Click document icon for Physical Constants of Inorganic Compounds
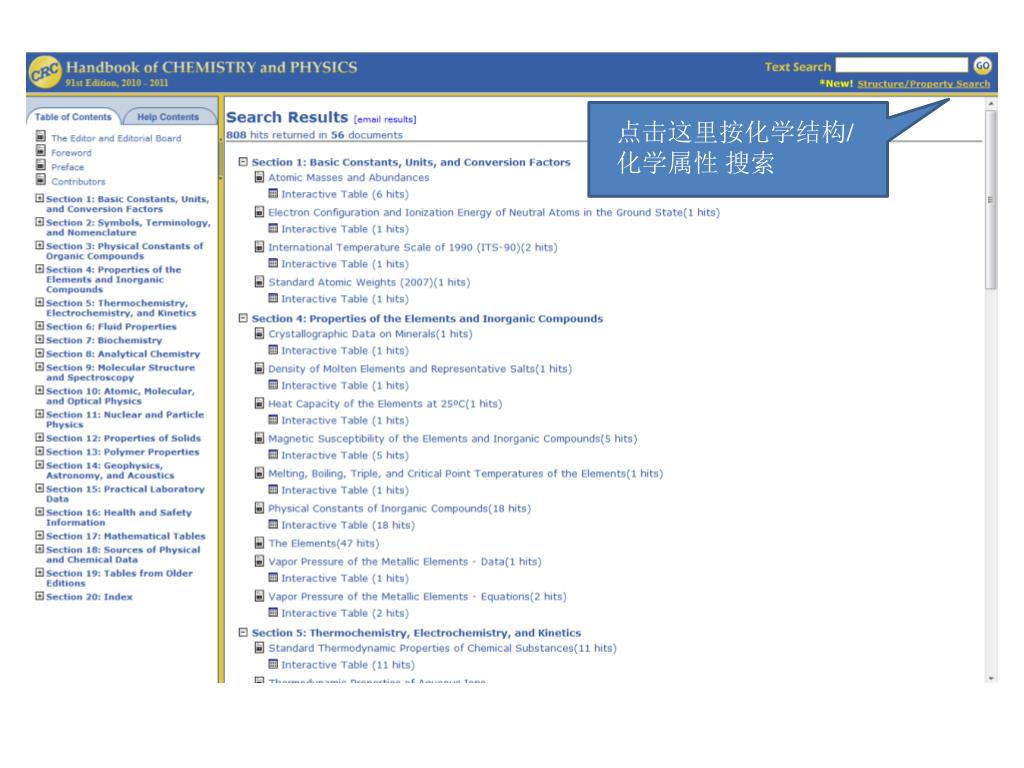 click(x=259, y=508)
